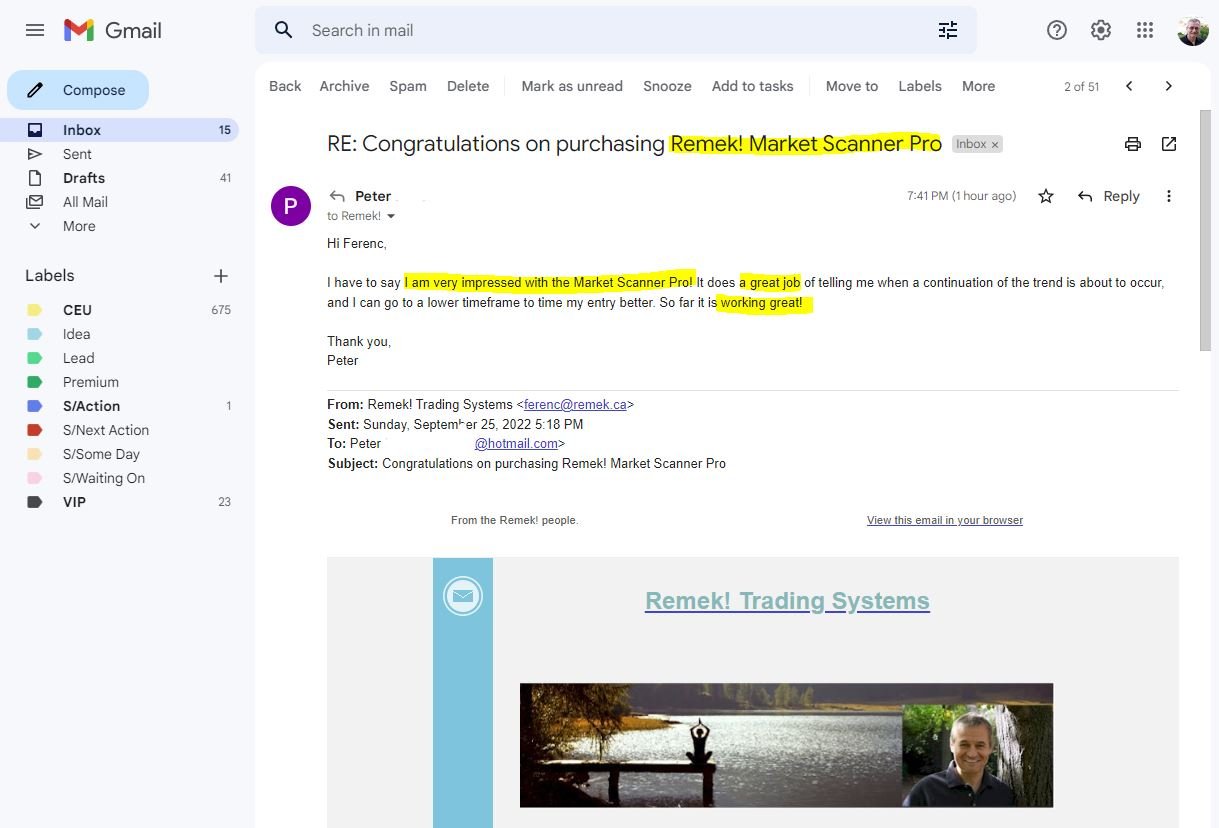Star Peter's message

(x=1046, y=196)
